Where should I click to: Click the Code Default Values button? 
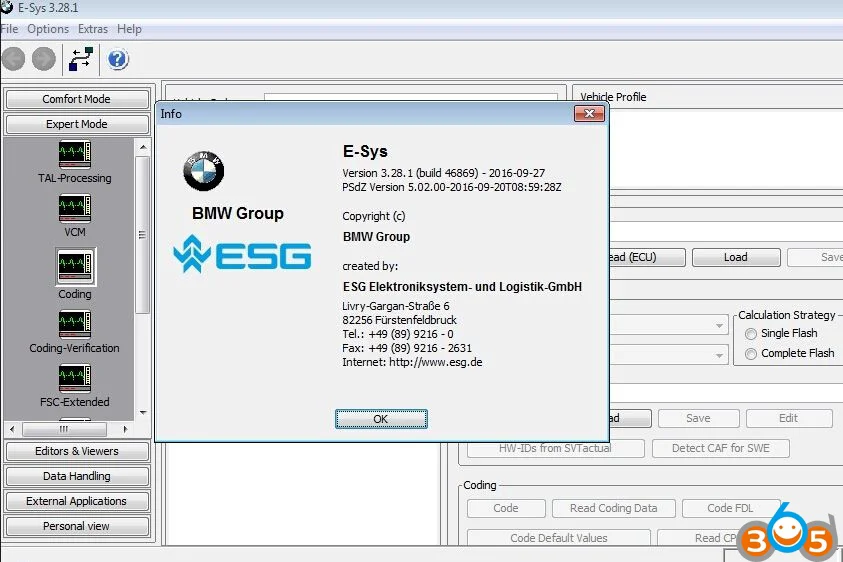click(x=559, y=538)
